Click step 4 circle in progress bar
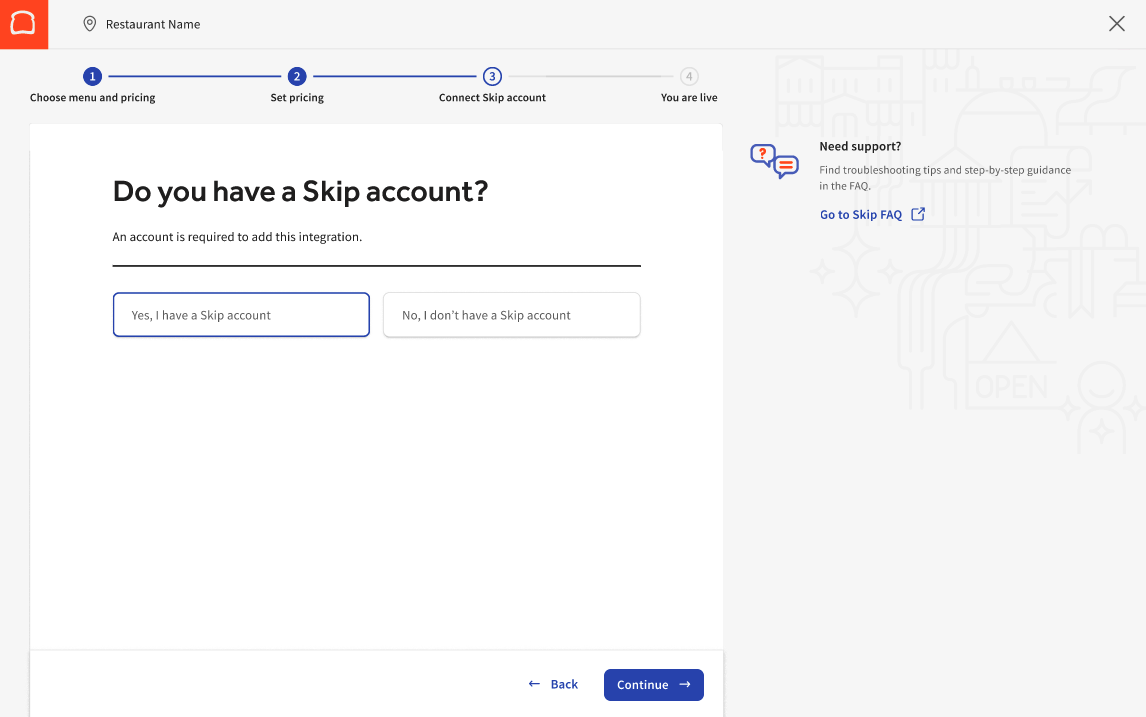Image resolution: width=1146 pixels, height=717 pixels. click(689, 76)
